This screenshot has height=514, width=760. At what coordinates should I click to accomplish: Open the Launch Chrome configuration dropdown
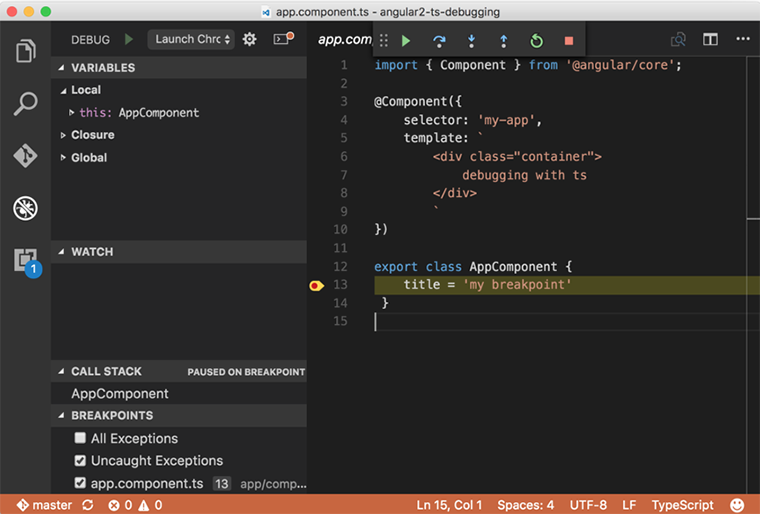pyautogui.click(x=191, y=39)
